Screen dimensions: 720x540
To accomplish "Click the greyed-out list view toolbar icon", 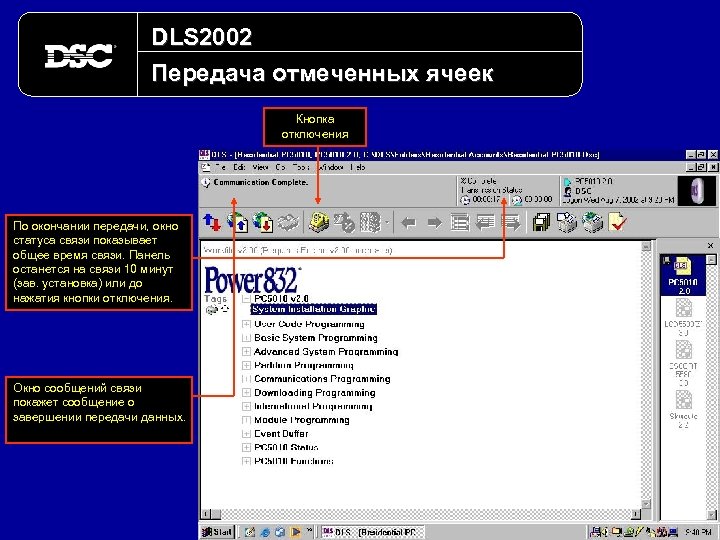I will point(460,223).
